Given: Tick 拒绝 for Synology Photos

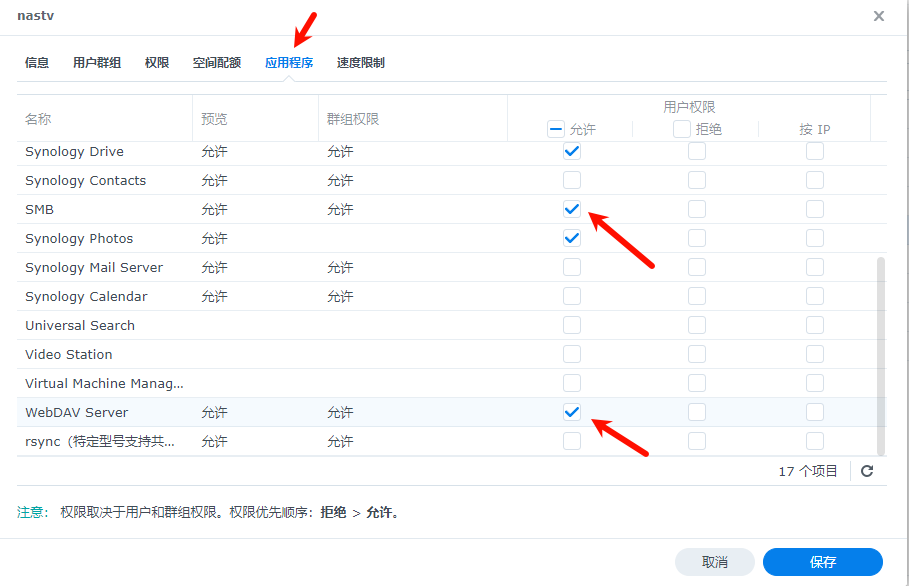Looking at the screenshot, I should point(697,238).
